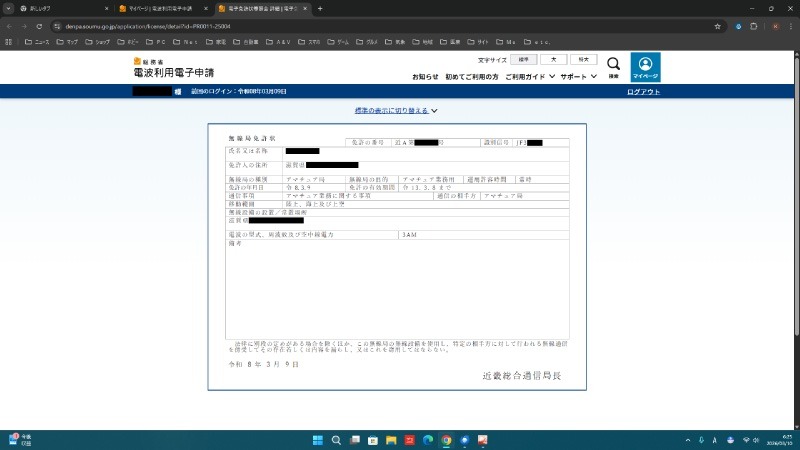This screenshot has width=800, height=450.
Task: Open a new browser tab with plus icon
Action: click(x=320, y=8)
